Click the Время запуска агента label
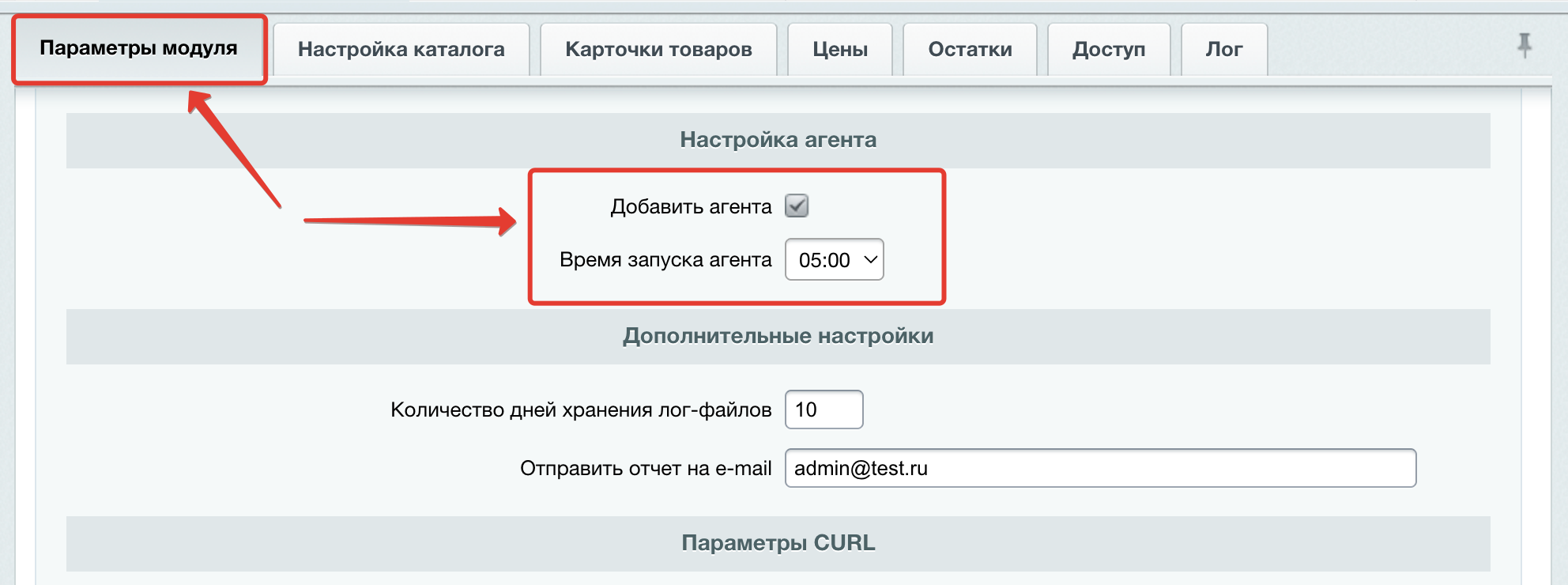Screen dimensions: 1568x585 tap(665, 260)
